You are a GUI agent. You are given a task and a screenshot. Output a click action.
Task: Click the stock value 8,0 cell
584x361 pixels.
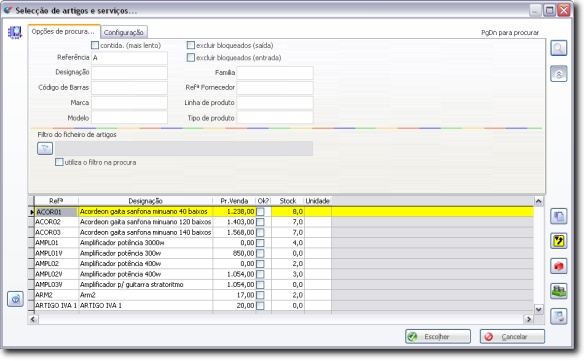click(288, 212)
